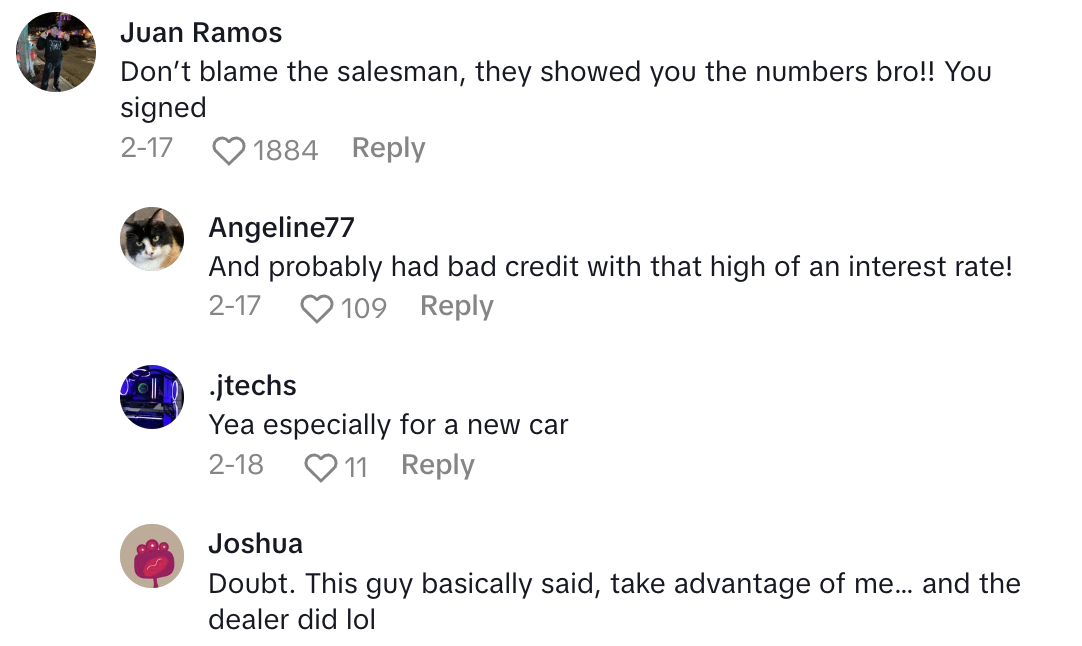Image resolution: width=1082 pixels, height=646 pixels.
Task: Reply to Juan Ramos's comment
Action: [388, 147]
